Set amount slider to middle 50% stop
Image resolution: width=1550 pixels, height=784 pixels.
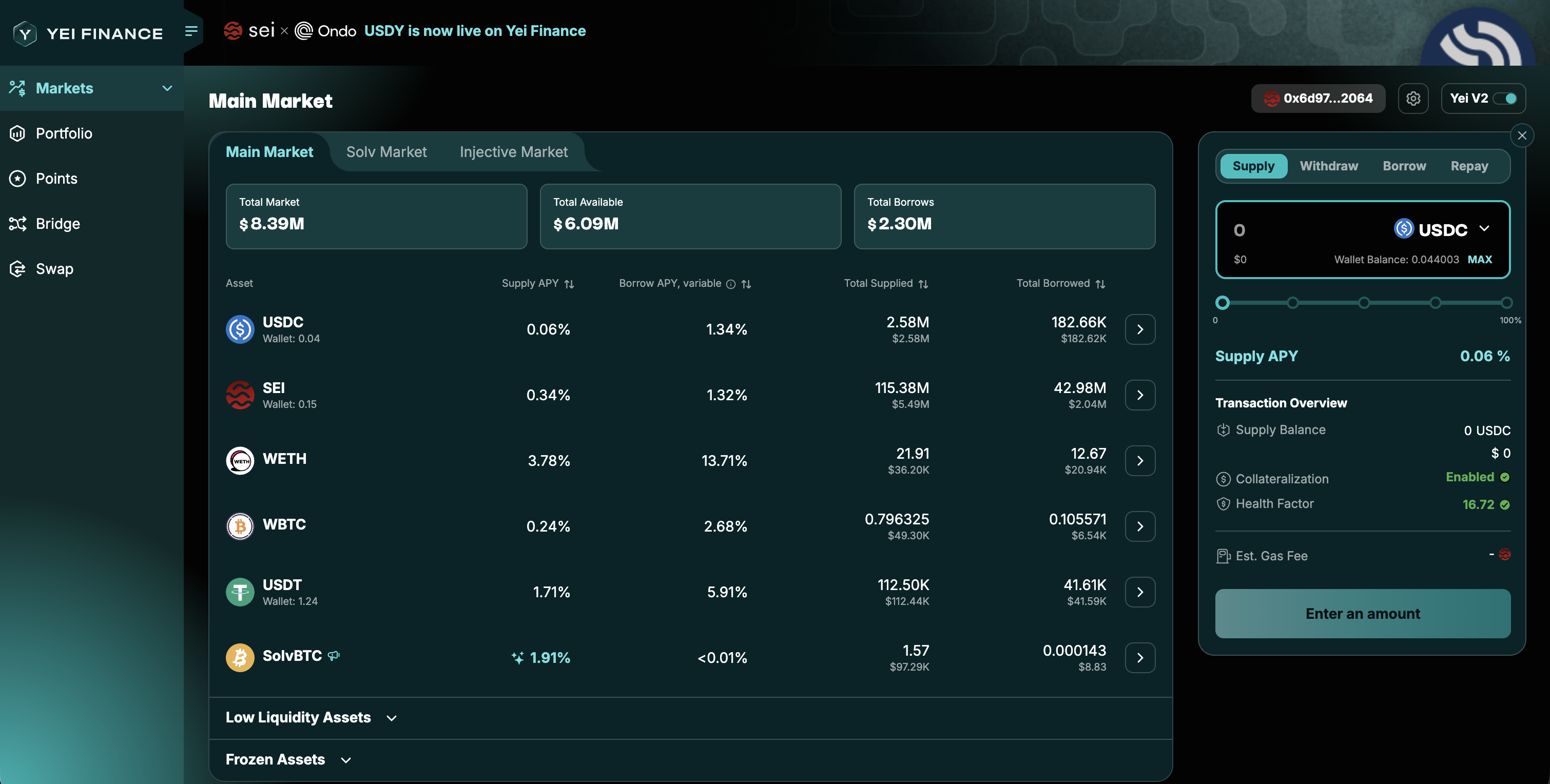tap(1364, 303)
